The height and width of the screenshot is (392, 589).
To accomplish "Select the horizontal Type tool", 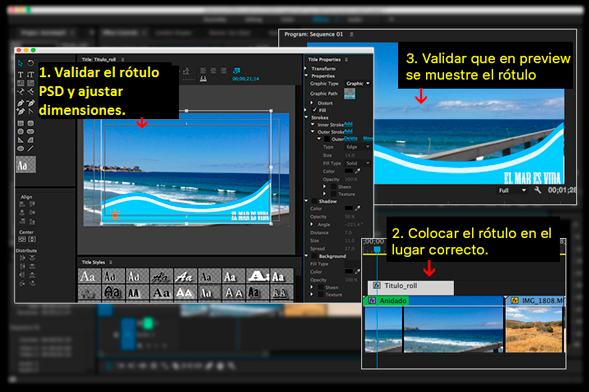I will [20, 74].
